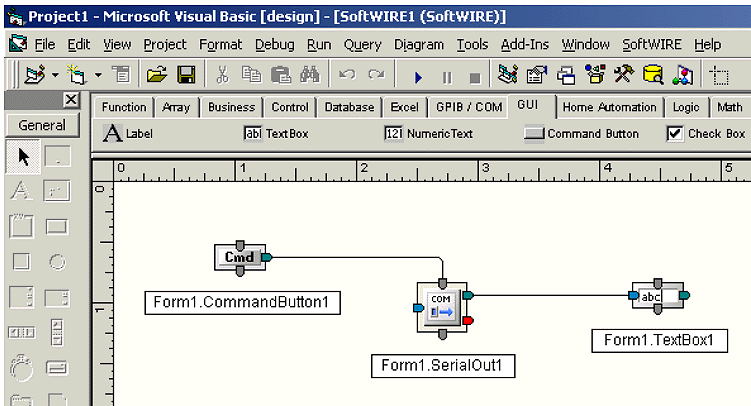Open the Add-Ins menu
Image resolution: width=751 pixels, height=406 pixels.
pos(525,45)
